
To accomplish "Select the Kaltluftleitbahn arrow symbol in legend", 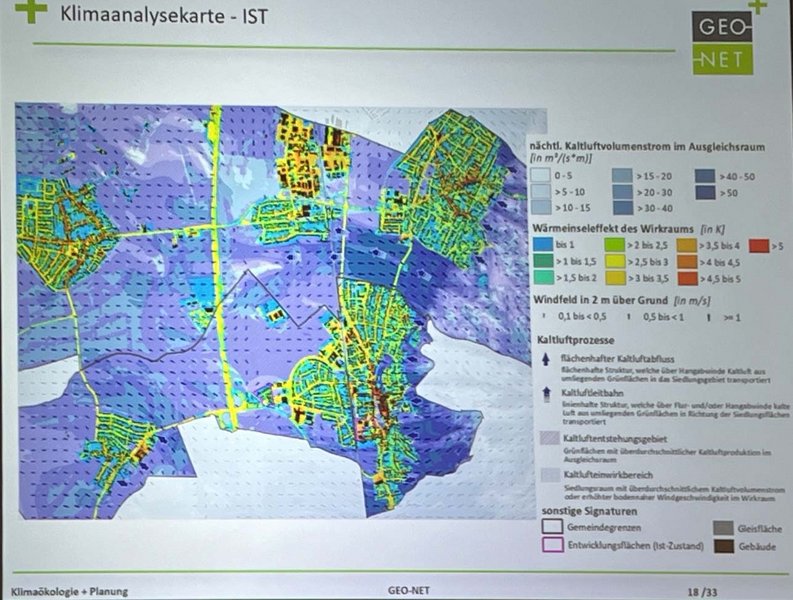I will click(x=546, y=395).
